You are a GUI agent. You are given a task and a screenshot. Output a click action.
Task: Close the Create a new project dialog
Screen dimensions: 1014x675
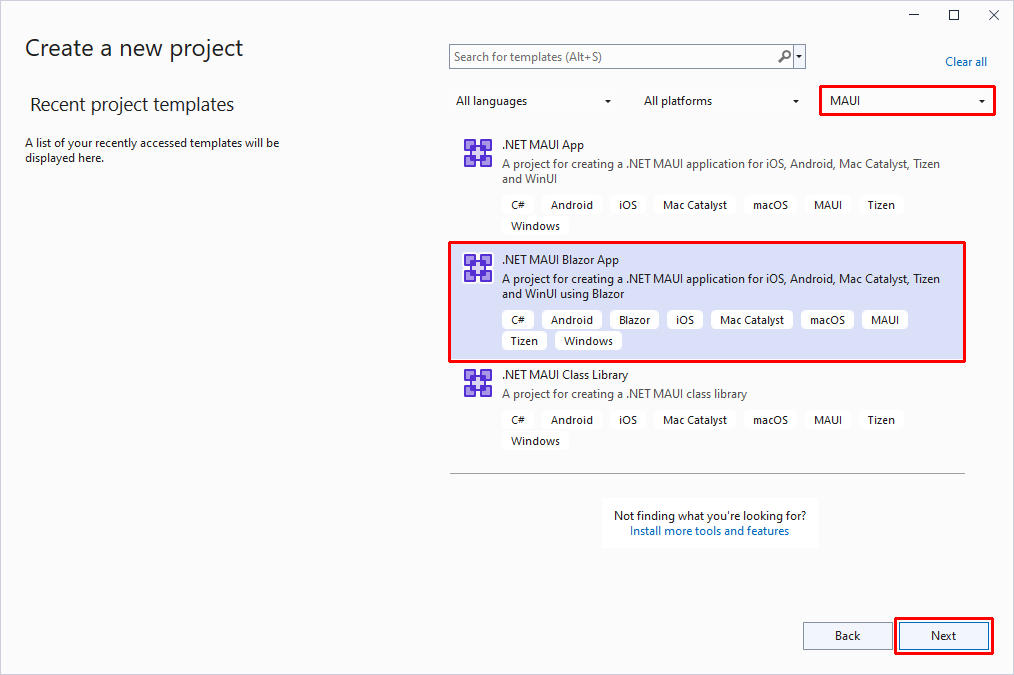coord(994,15)
